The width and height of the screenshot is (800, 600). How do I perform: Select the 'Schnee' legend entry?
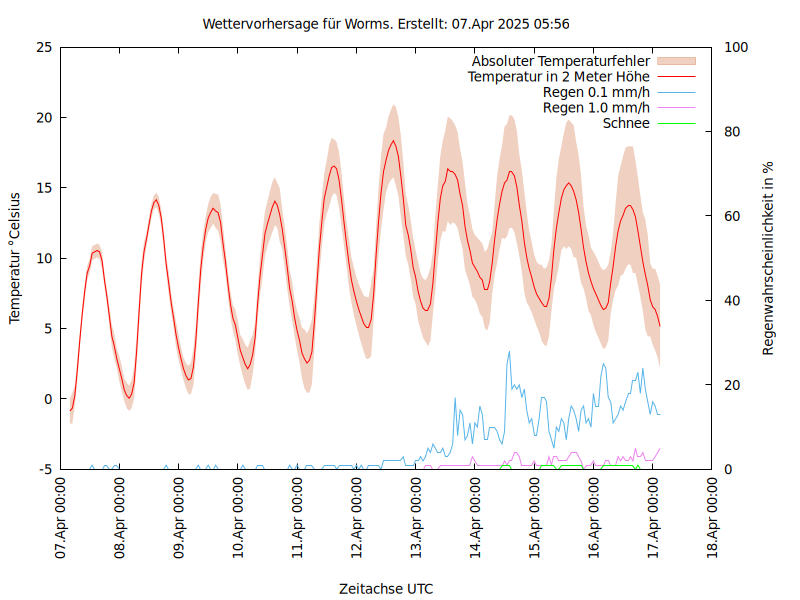(626, 123)
